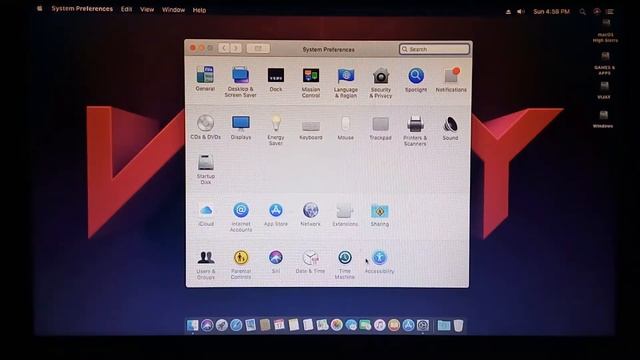Screen dimensions: 640x360
Task: Open the Siri preferences pane
Action: (x=276, y=262)
